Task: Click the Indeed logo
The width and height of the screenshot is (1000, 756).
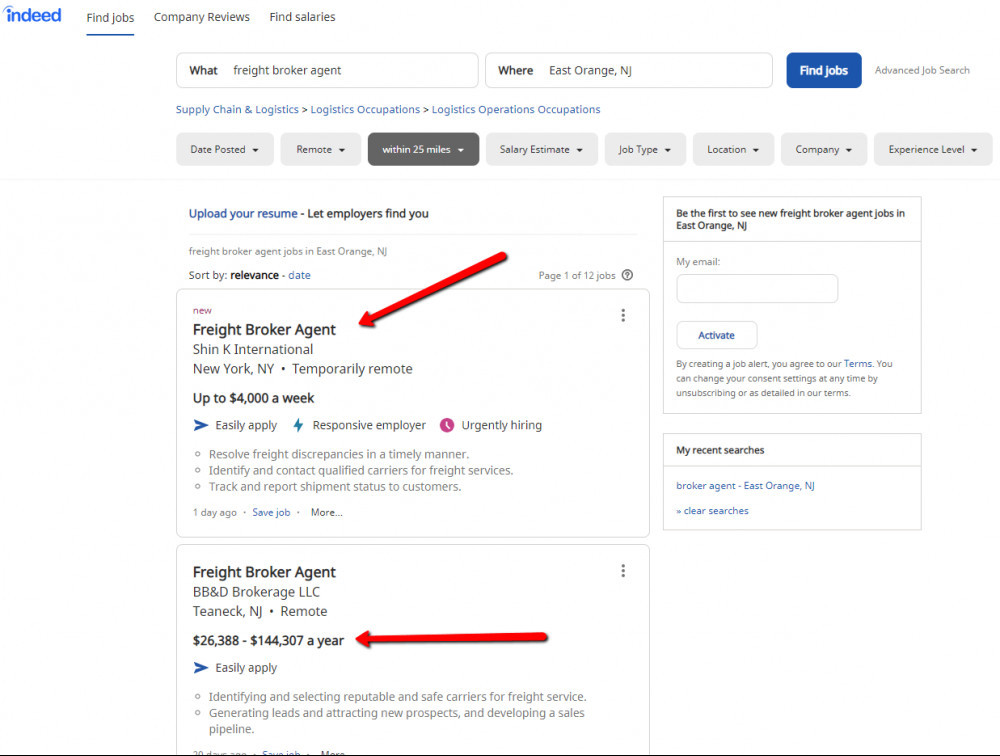Action: point(33,15)
